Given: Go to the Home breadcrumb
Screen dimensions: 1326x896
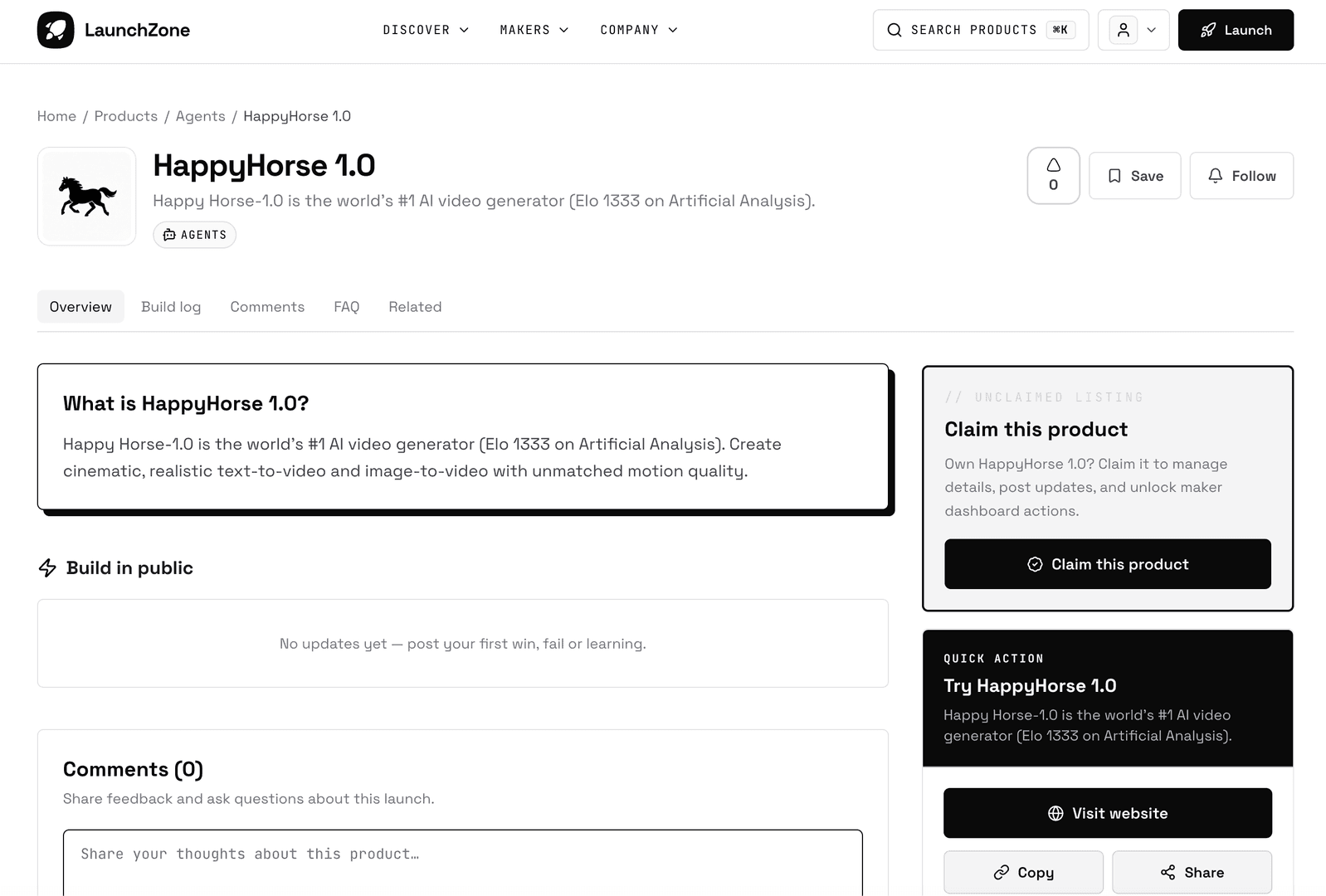Looking at the screenshot, I should (56, 116).
